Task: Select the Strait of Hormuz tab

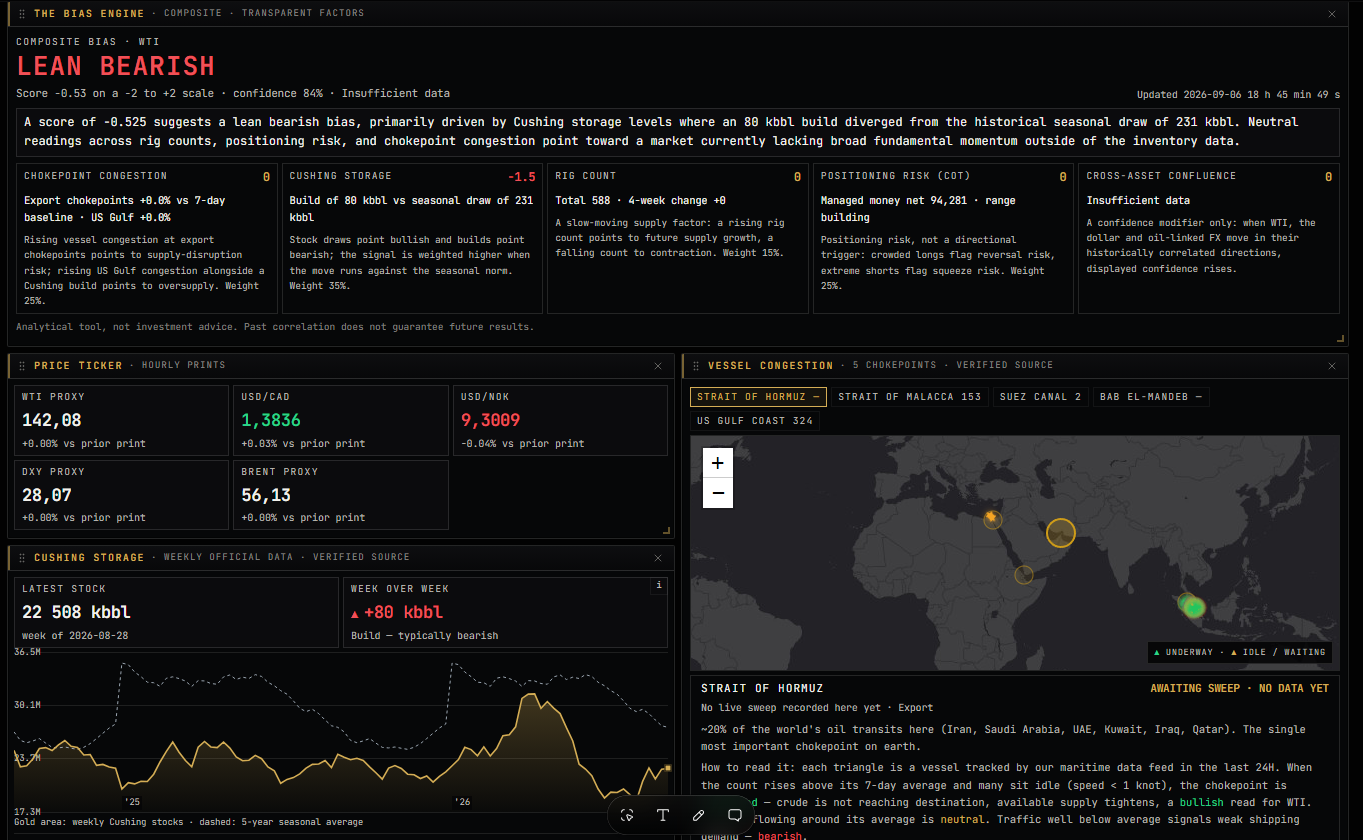Action: click(x=758, y=397)
